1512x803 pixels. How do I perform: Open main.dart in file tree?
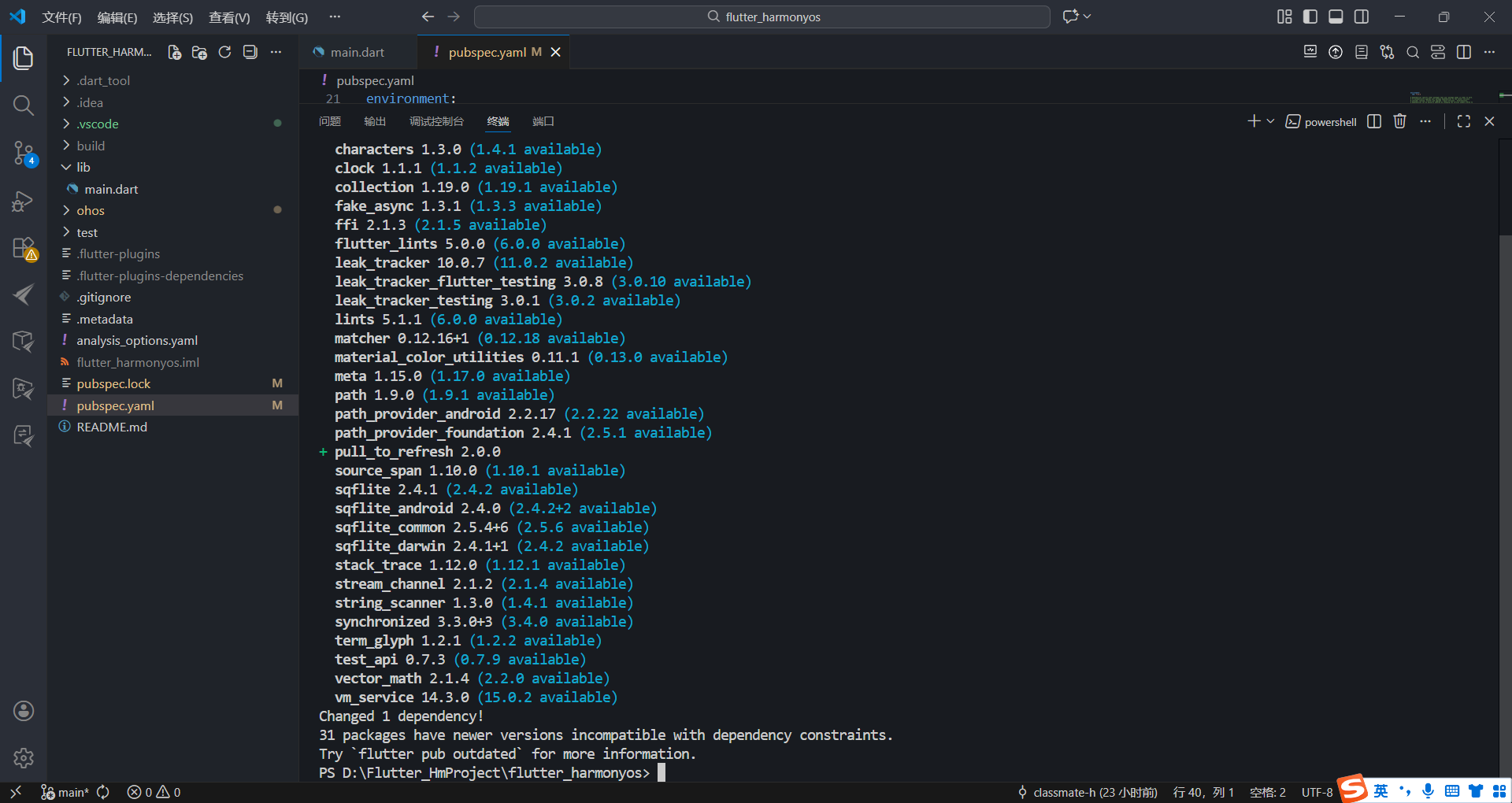pyautogui.click(x=173, y=189)
